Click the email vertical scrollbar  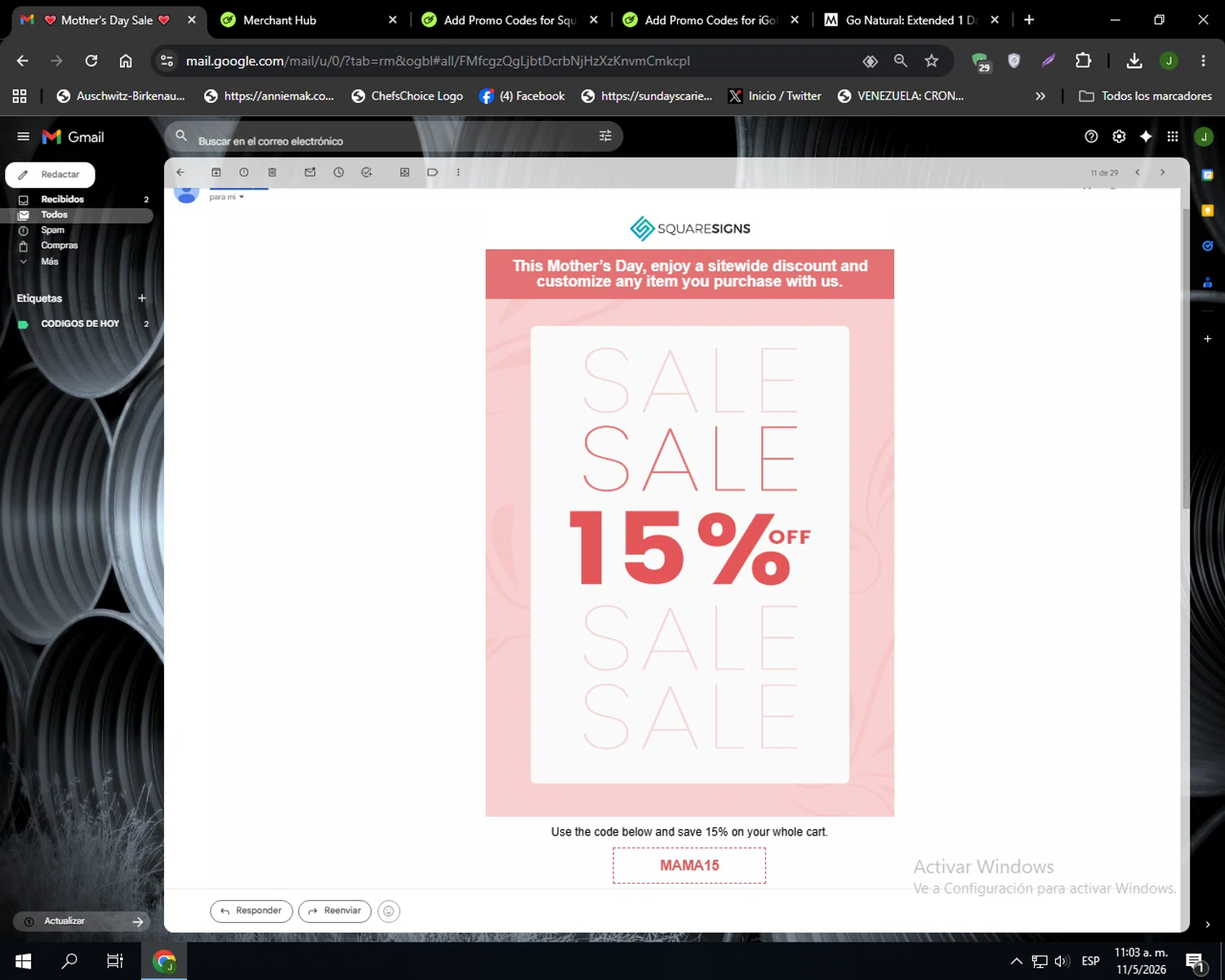(x=1186, y=359)
